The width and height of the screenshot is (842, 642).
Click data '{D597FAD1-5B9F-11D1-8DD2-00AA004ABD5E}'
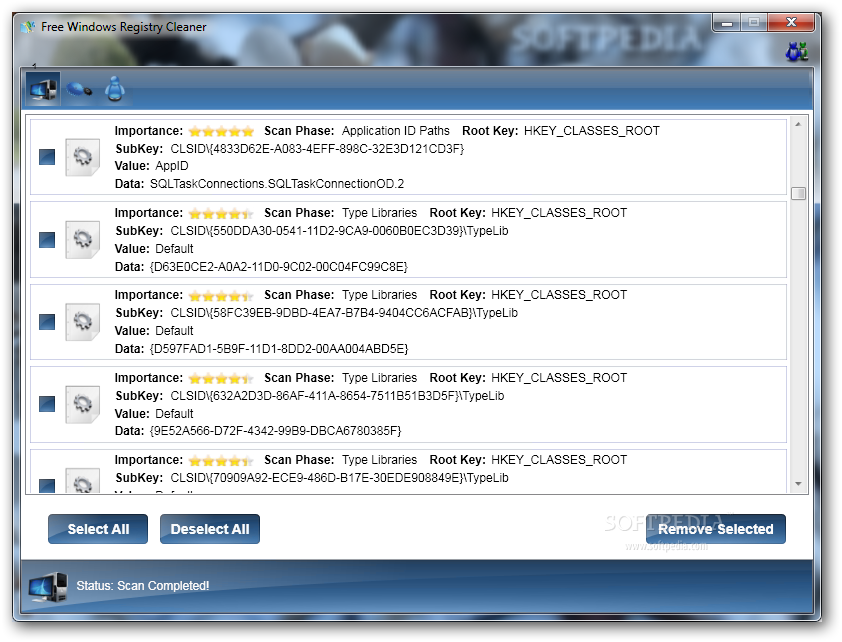[x=279, y=349]
